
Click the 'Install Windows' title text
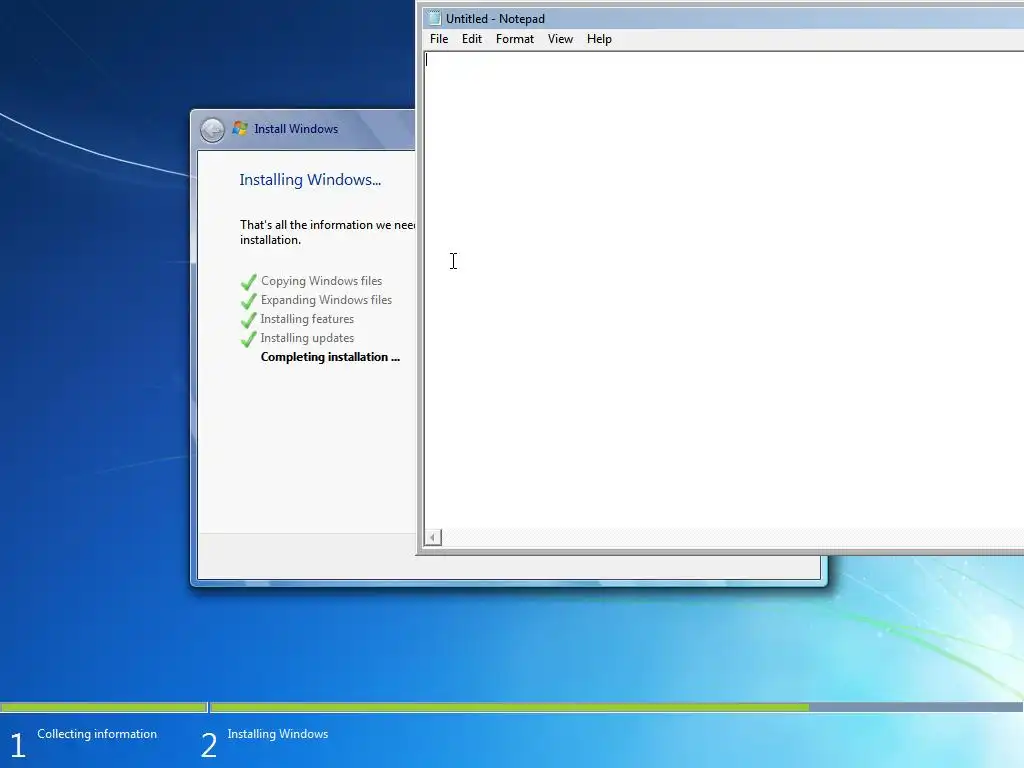coord(296,129)
